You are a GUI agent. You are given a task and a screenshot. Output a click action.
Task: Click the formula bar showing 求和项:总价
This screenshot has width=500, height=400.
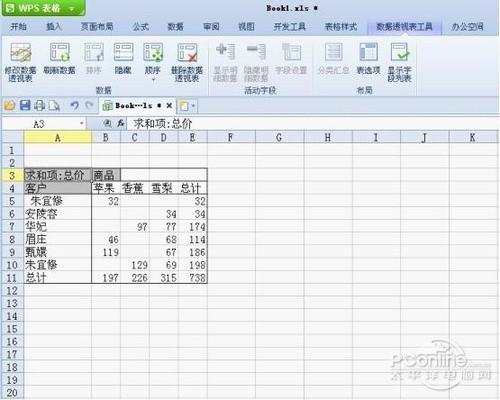(313, 124)
